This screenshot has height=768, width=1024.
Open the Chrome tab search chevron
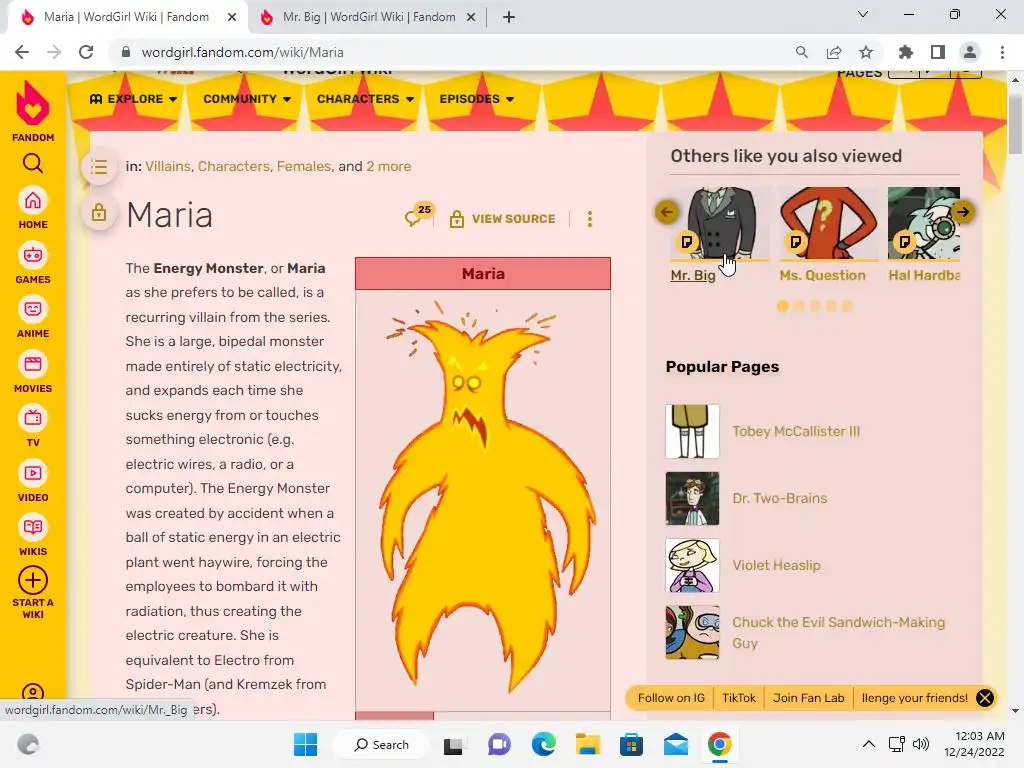click(x=863, y=14)
